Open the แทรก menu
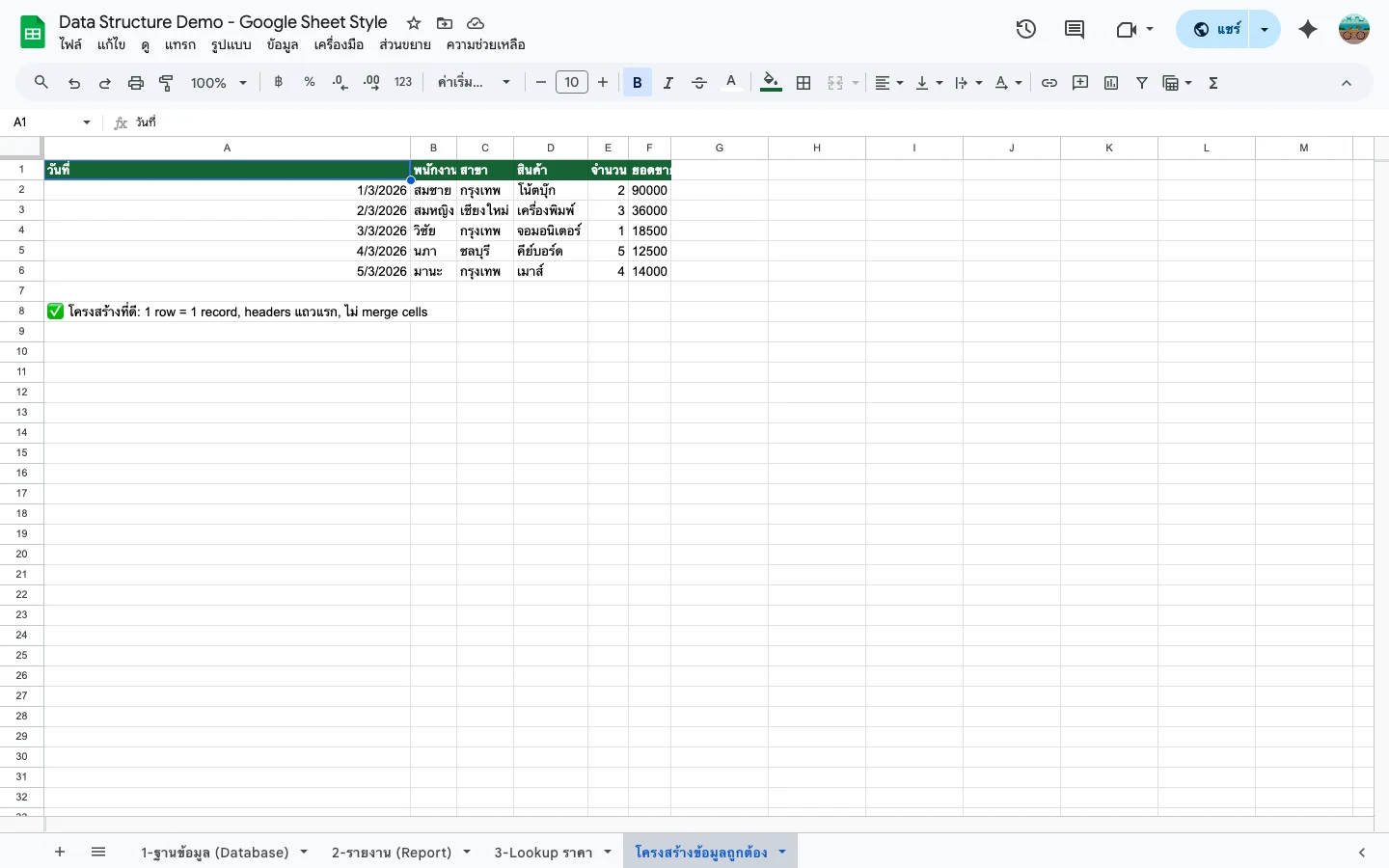Viewport: 1389px width, 868px height. (x=179, y=44)
